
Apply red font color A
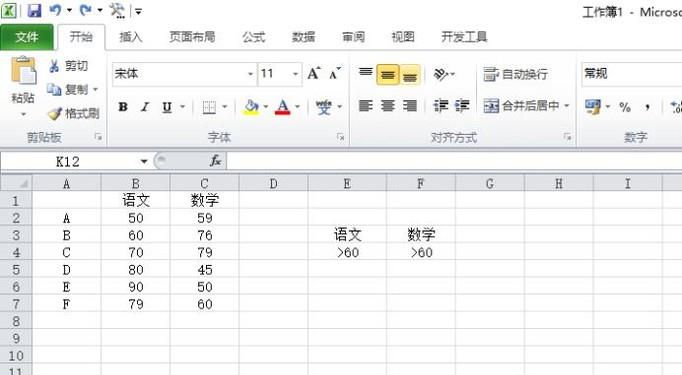[283, 107]
